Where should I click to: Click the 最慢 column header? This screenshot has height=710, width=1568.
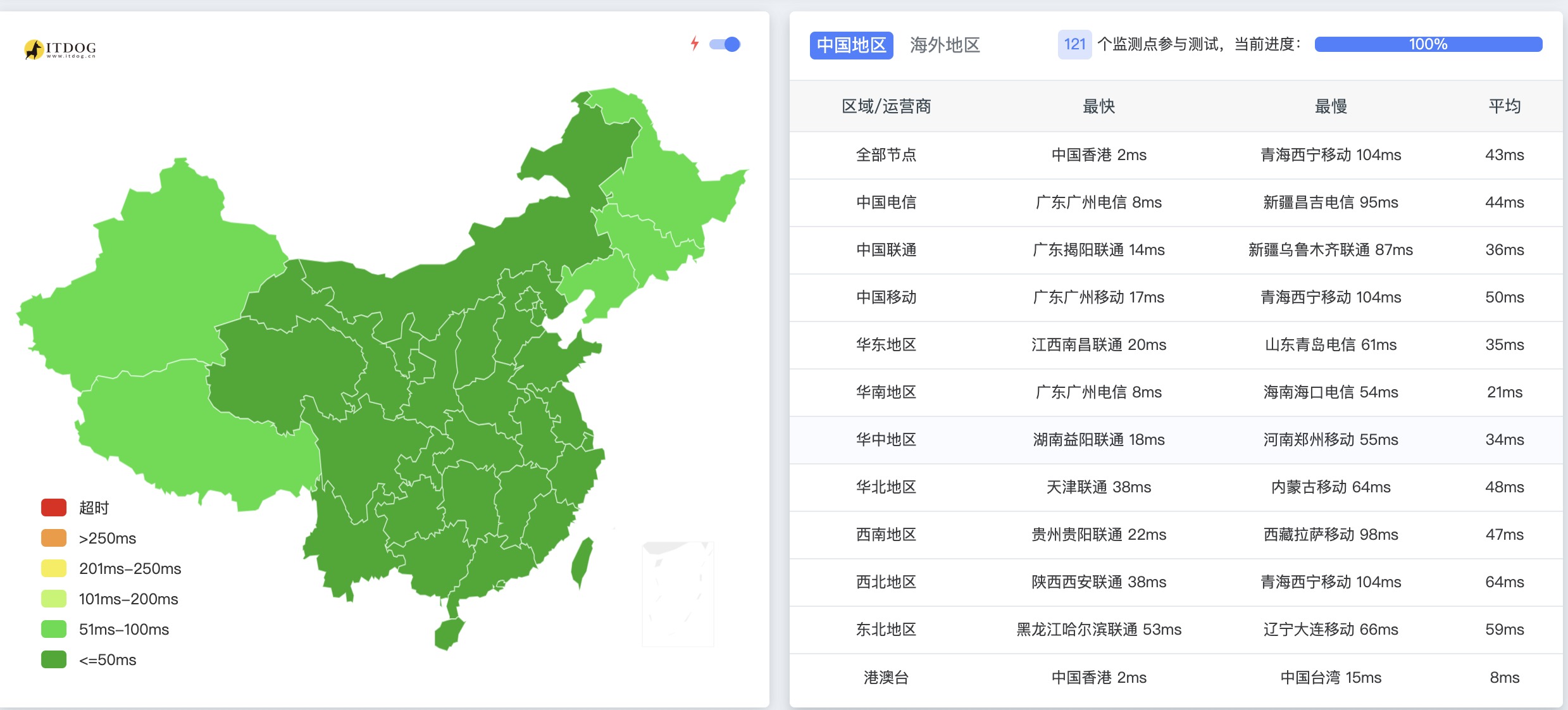(x=1331, y=106)
